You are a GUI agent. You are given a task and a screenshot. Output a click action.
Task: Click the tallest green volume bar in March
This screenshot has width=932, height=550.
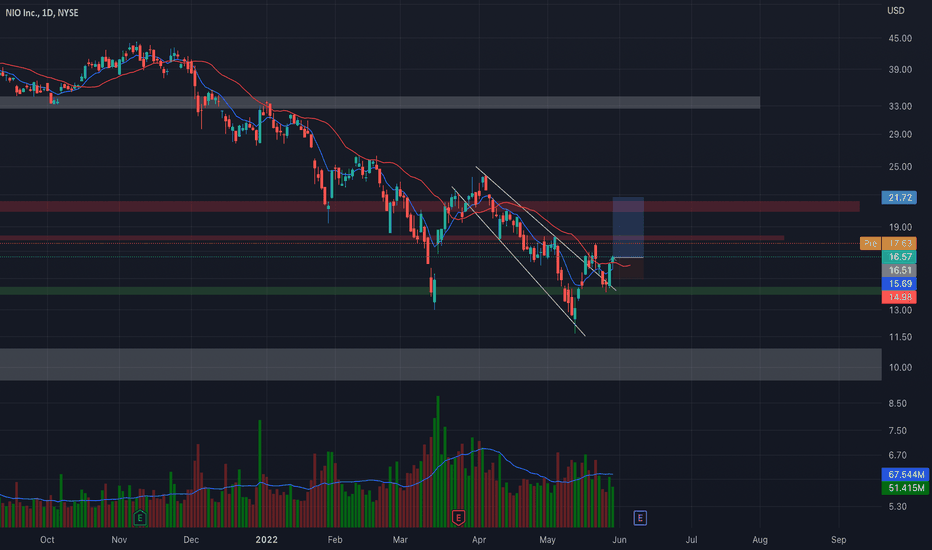438,461
